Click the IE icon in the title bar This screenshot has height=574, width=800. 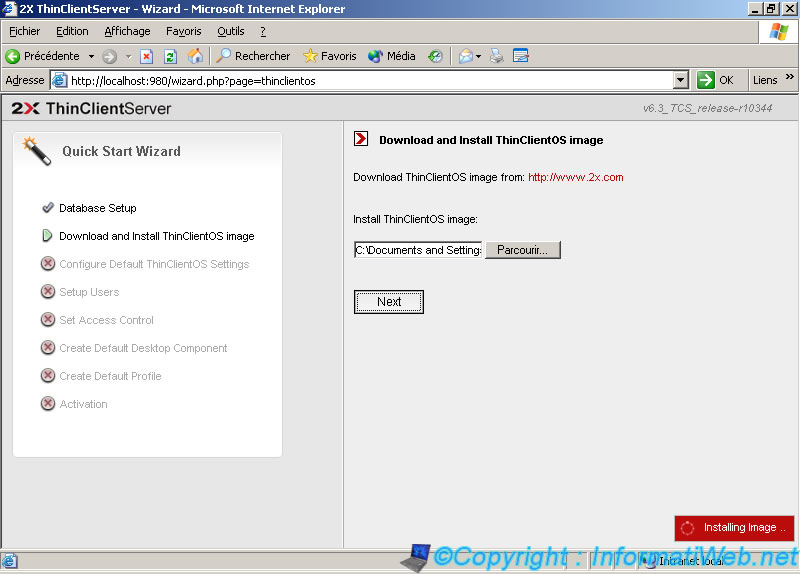pyautogui.click(x=9, y=8)
